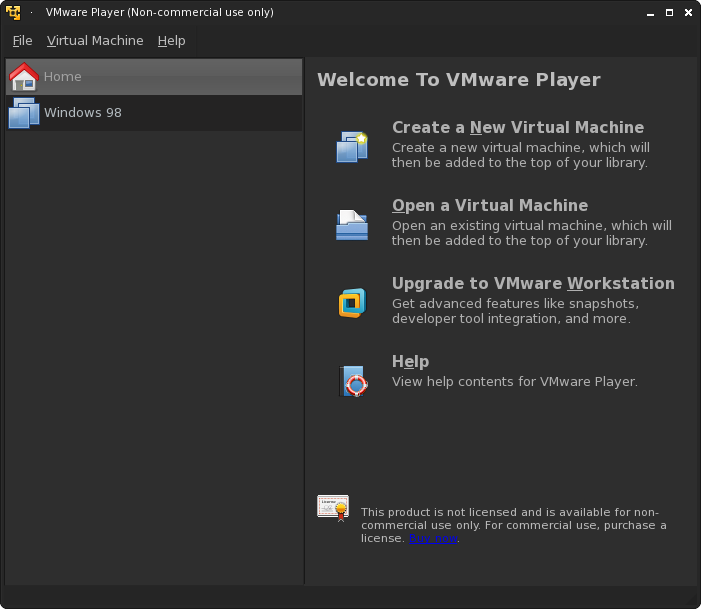Screen dimensions: 701x609
Task: Click Create a New Virtual Machine heading
Action: (x=518, y=127)
